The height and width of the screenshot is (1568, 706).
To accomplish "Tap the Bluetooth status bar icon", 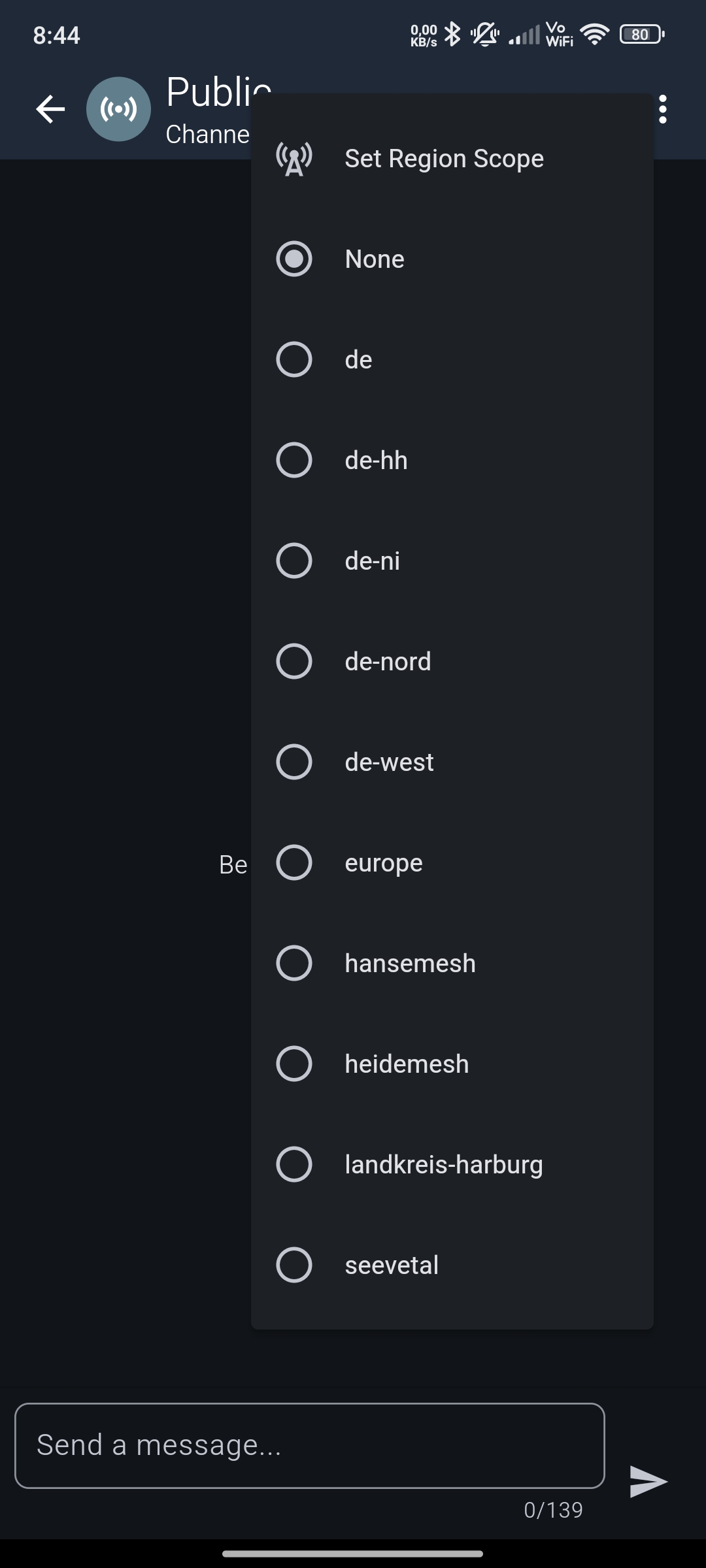I will pos(452,34).
